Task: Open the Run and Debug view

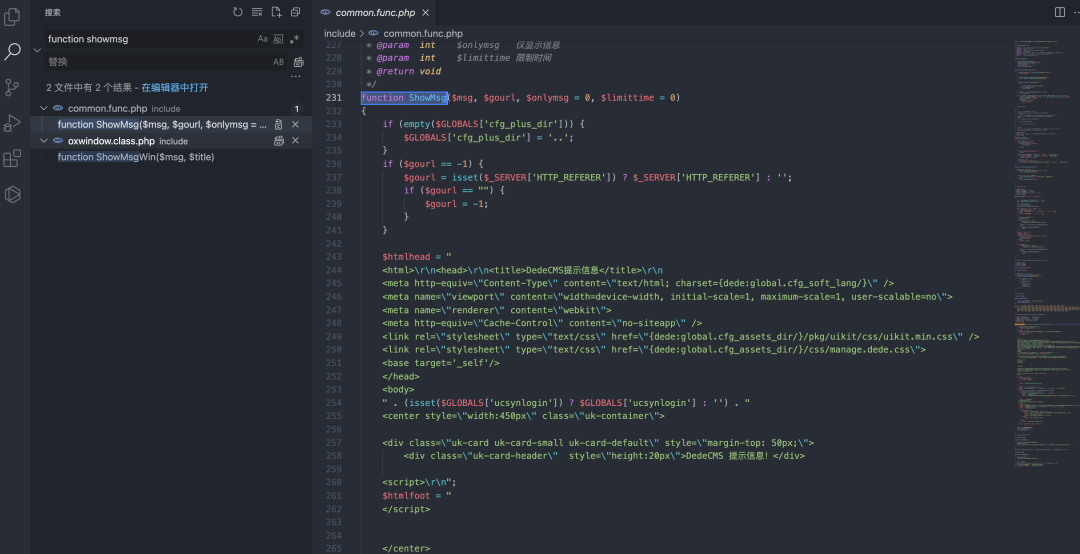Action: pos(12,123)
